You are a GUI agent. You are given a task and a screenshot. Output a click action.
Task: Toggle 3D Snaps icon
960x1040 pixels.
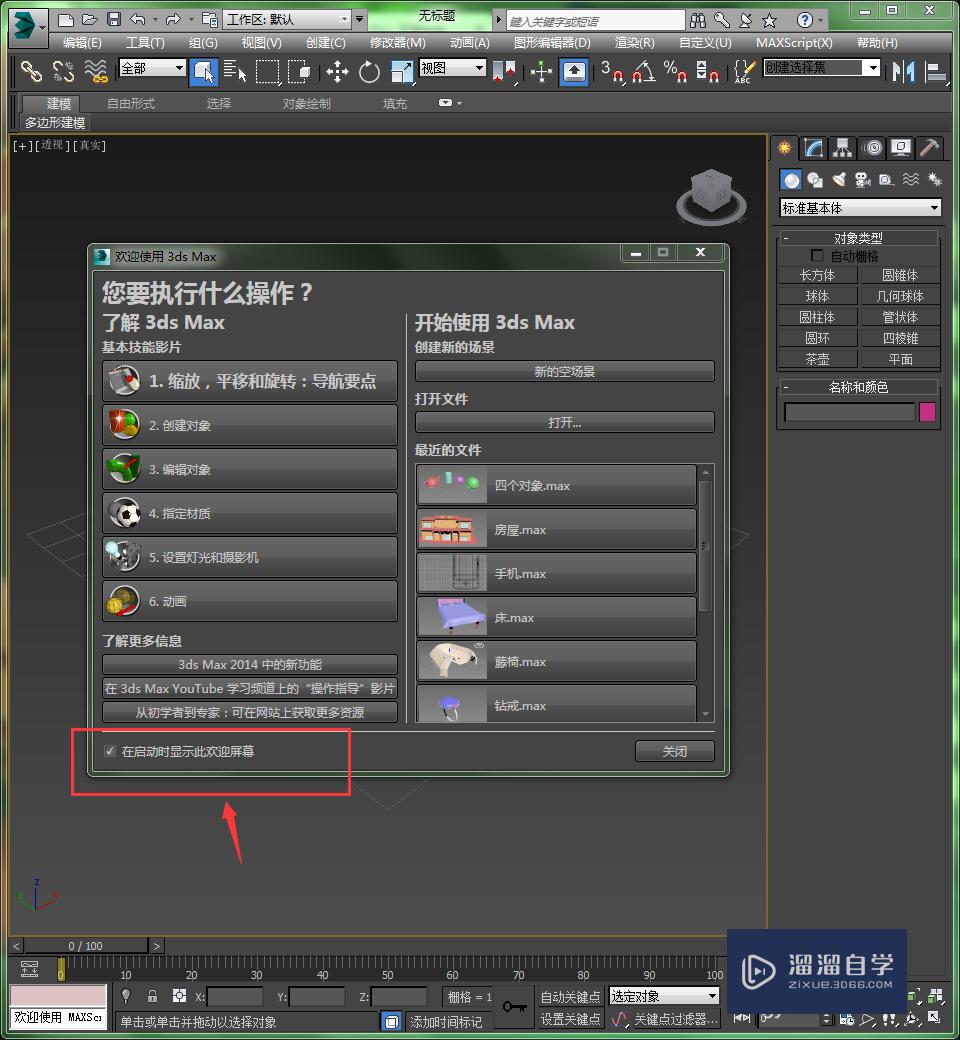(x=612, y=72)
